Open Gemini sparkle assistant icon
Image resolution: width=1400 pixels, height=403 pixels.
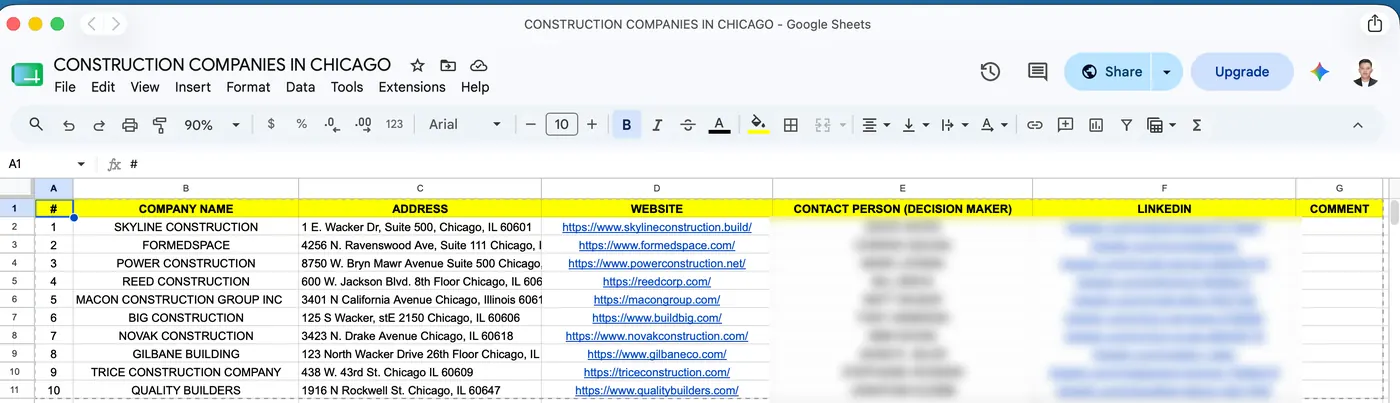pyautogui.click(x=1320, y=72)
